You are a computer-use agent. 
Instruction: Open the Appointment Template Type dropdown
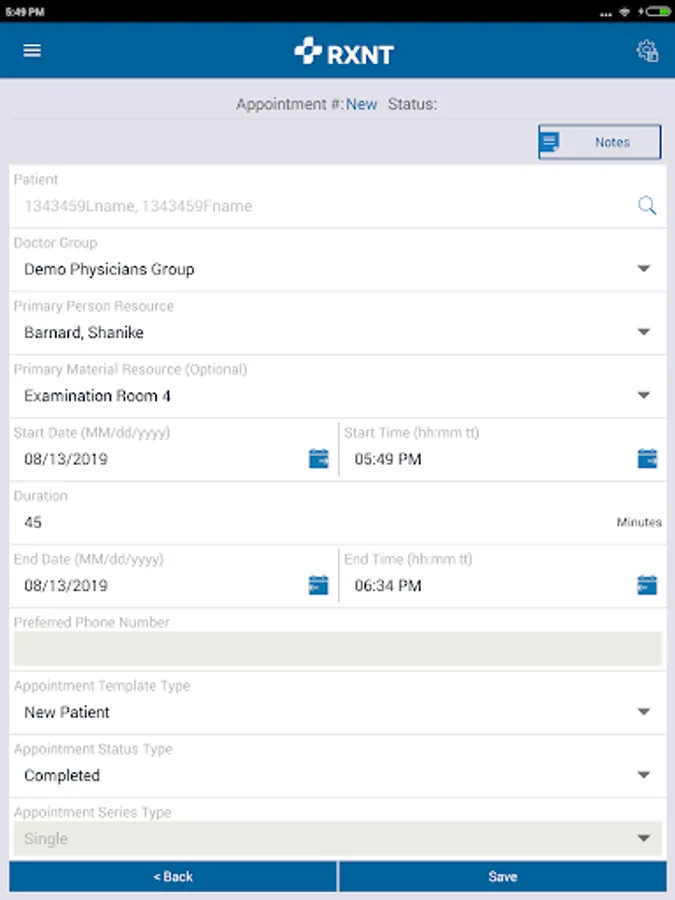pyautogui.click(x=644, y=712)
